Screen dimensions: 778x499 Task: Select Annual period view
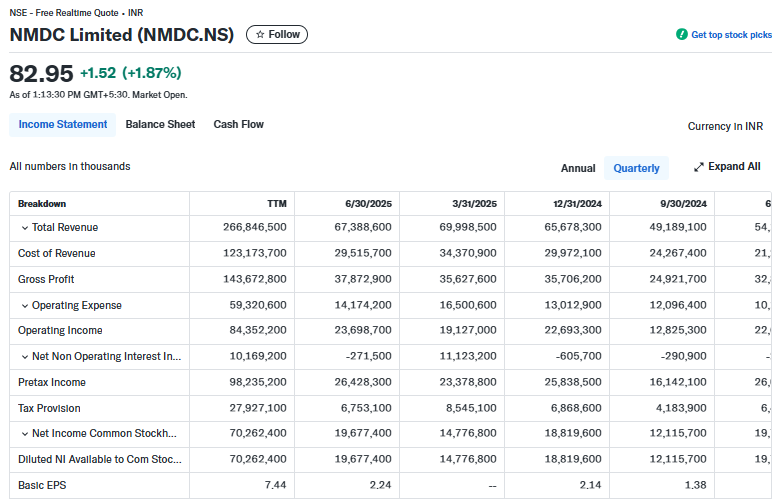pos(578,168)
